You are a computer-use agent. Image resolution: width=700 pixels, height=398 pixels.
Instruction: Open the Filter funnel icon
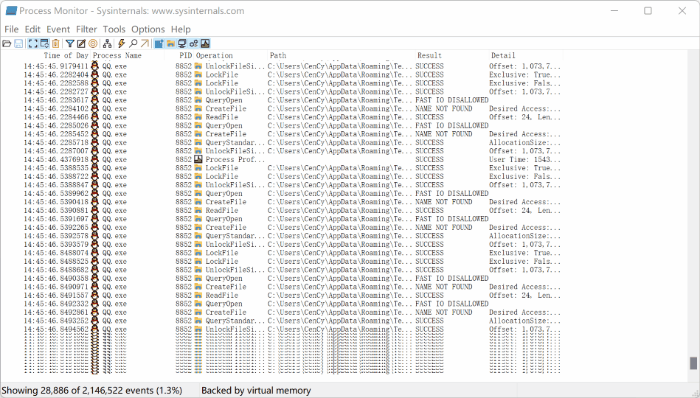click(70, 43)
